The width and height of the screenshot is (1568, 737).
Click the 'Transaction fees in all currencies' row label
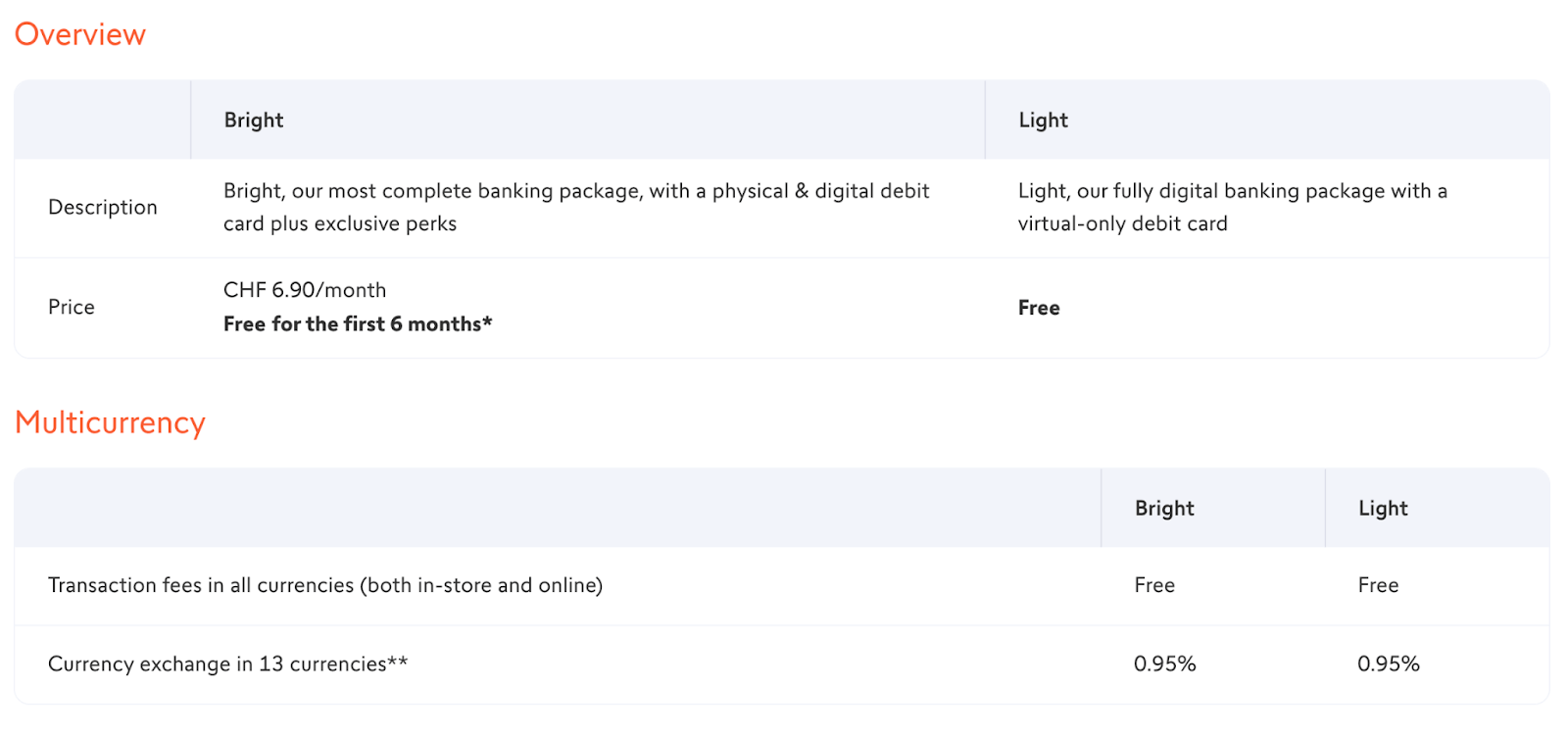[325, 585]
